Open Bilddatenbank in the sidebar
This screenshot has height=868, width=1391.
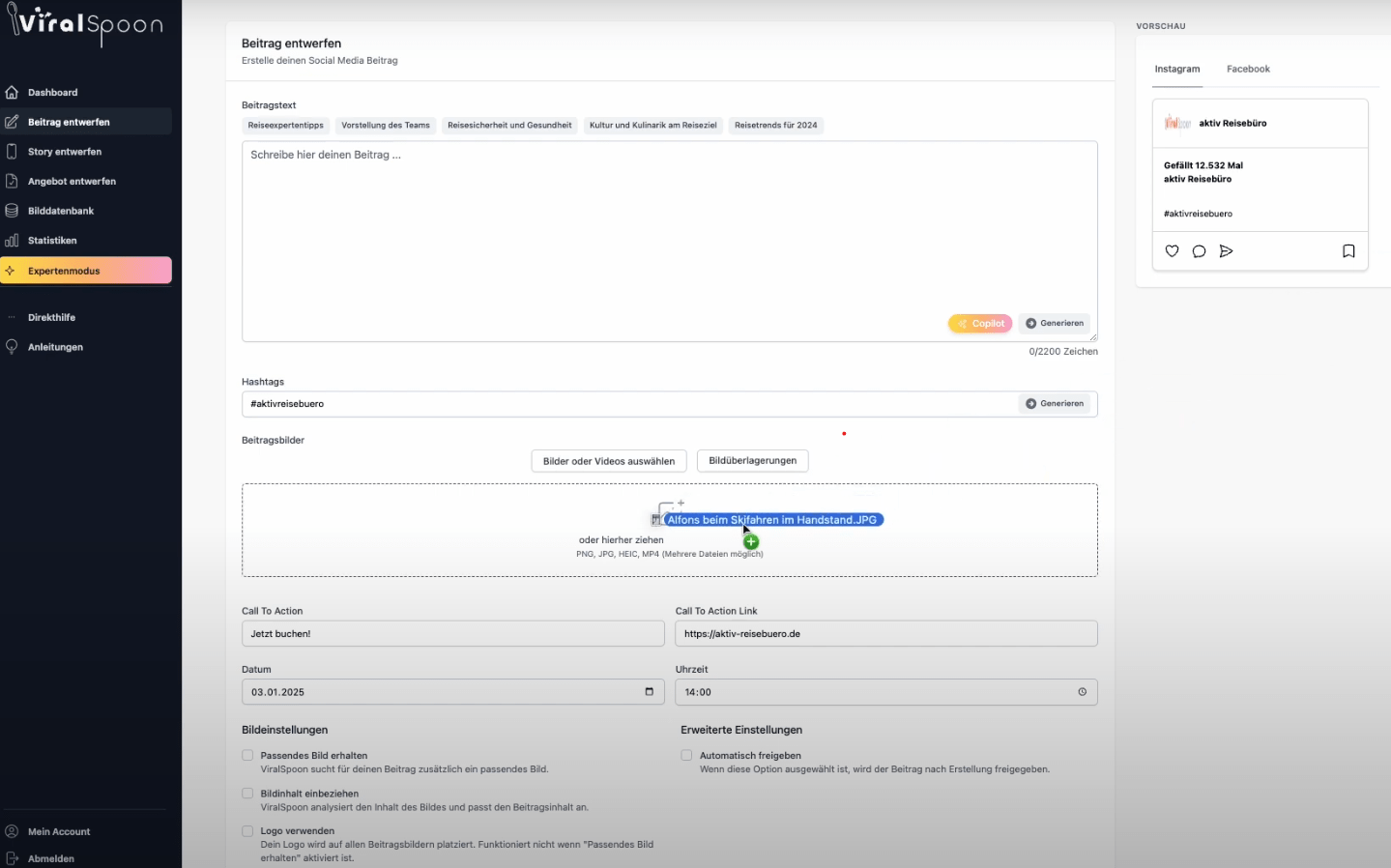[60, 211]
